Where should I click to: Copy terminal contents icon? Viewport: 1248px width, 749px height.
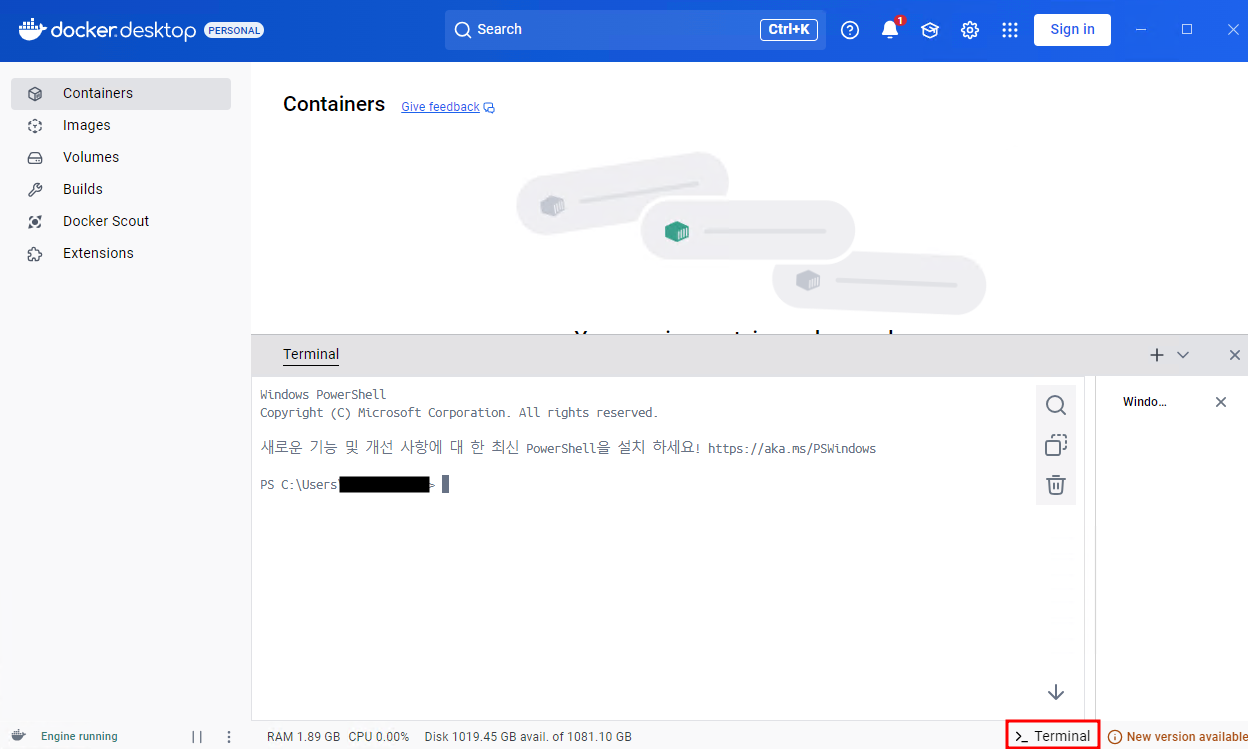coord(1056,445)
